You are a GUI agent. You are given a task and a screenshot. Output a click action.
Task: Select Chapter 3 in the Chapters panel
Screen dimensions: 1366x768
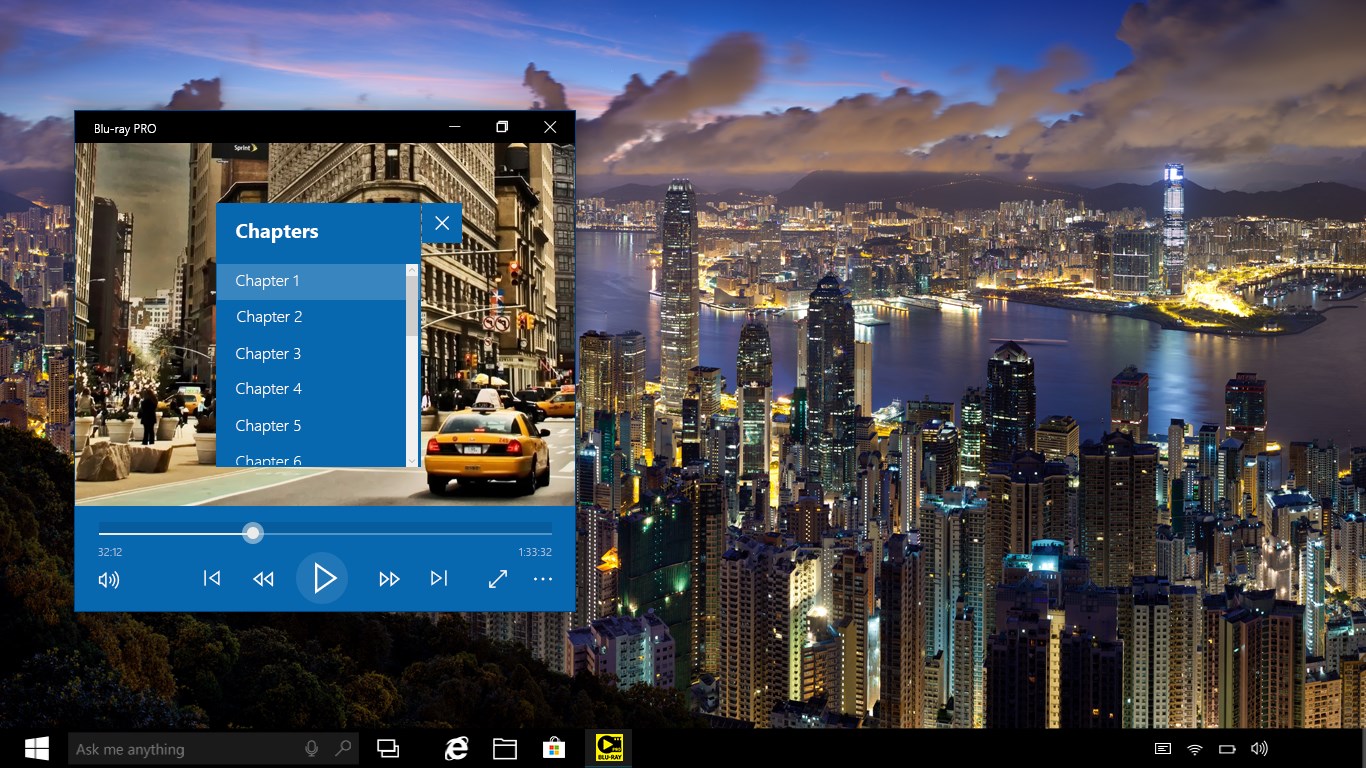click(x=268, y=353)
